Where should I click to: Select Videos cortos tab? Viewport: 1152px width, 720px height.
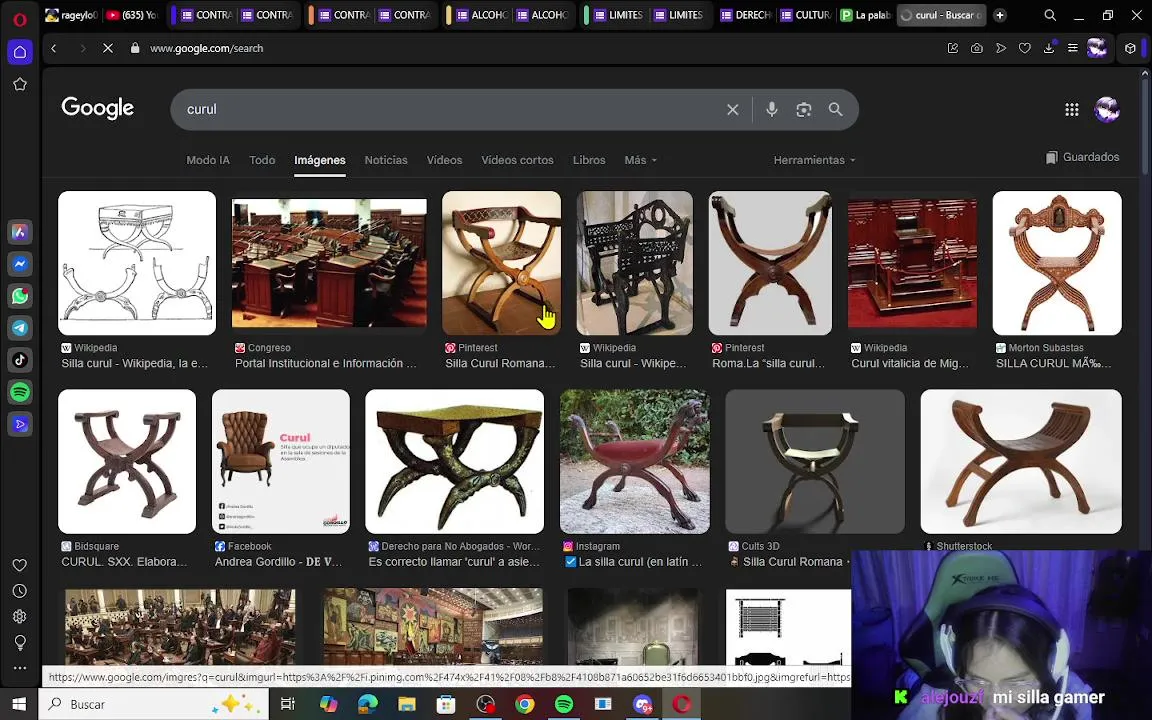tap(517, 160)
